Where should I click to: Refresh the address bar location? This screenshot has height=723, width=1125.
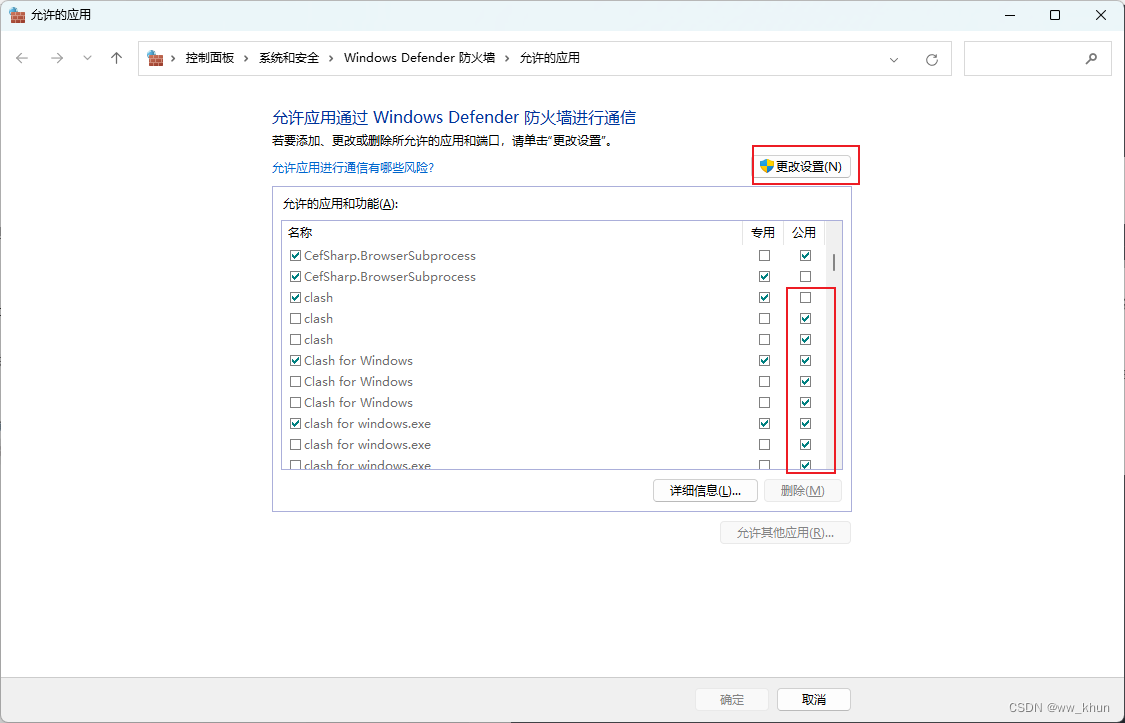click(931, 59)
